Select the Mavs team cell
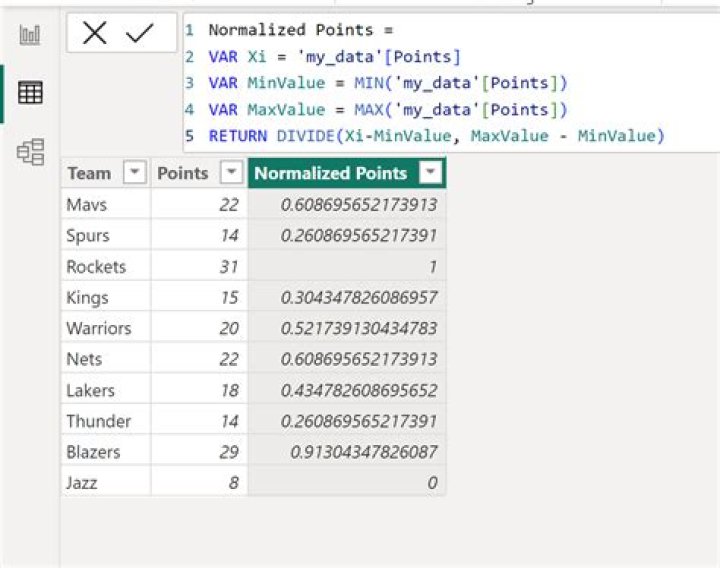This screenshot has height=568, width=720. tap(86, 204)
